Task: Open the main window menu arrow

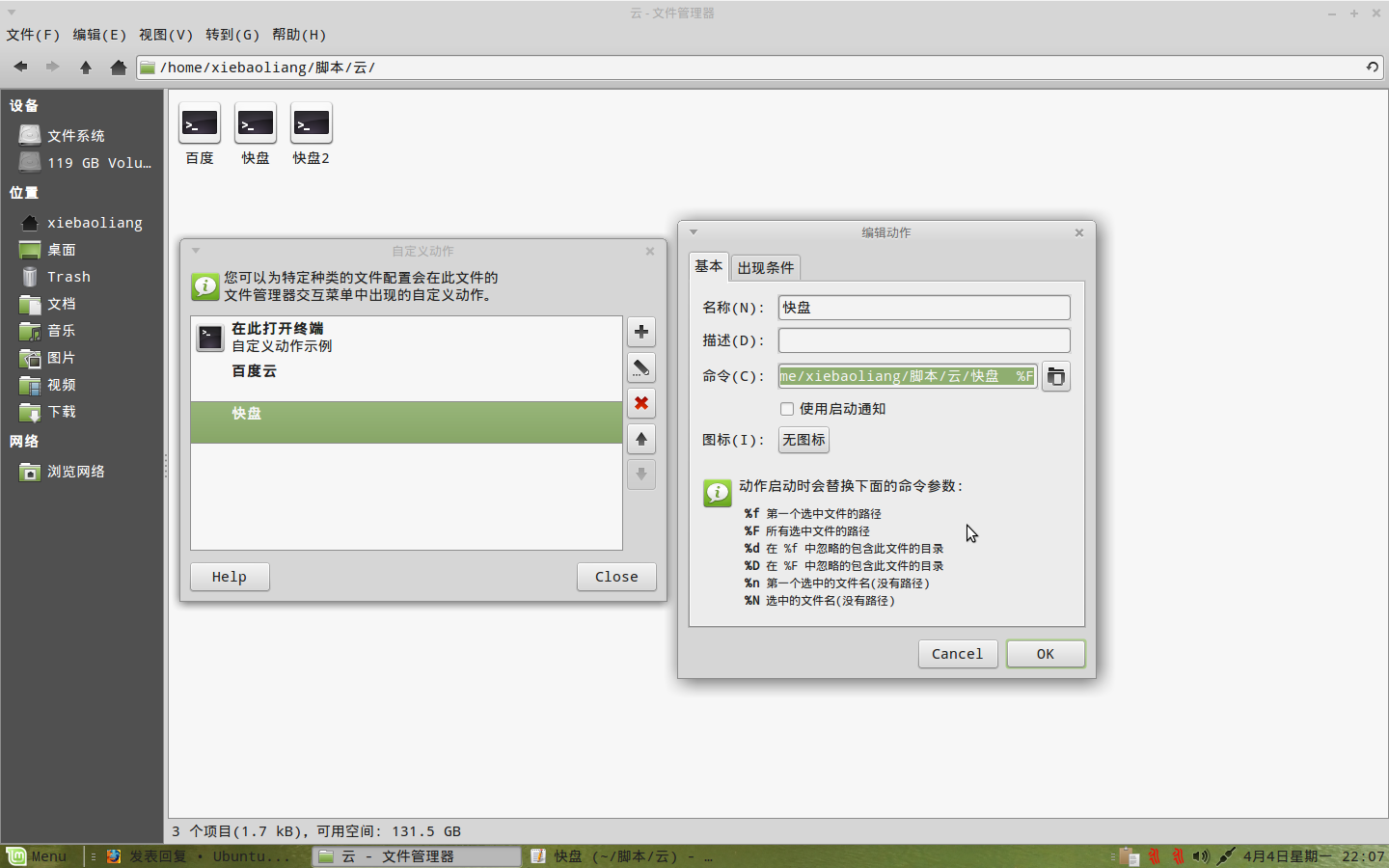Action: [x=12, y=13]
